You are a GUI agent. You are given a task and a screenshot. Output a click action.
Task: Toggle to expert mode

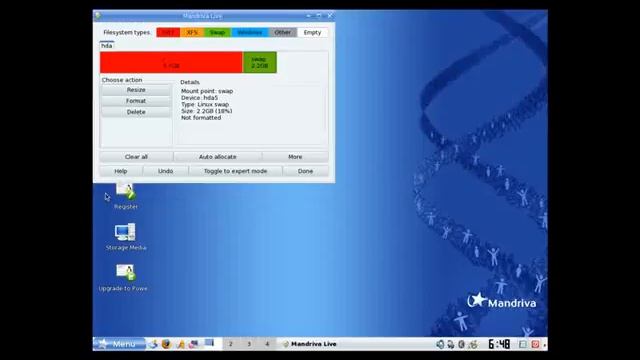pyautogui.click(x=236, y=171)
